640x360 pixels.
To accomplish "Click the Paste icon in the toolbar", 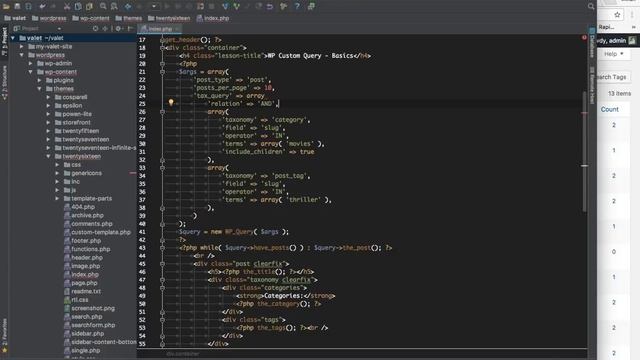I will (x=89, y=7).
